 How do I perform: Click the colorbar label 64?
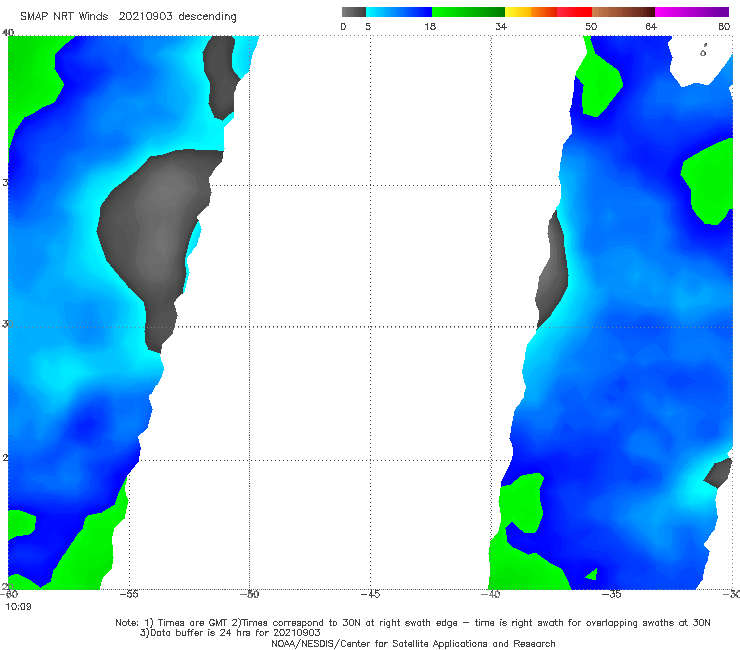tap(651, 27)
